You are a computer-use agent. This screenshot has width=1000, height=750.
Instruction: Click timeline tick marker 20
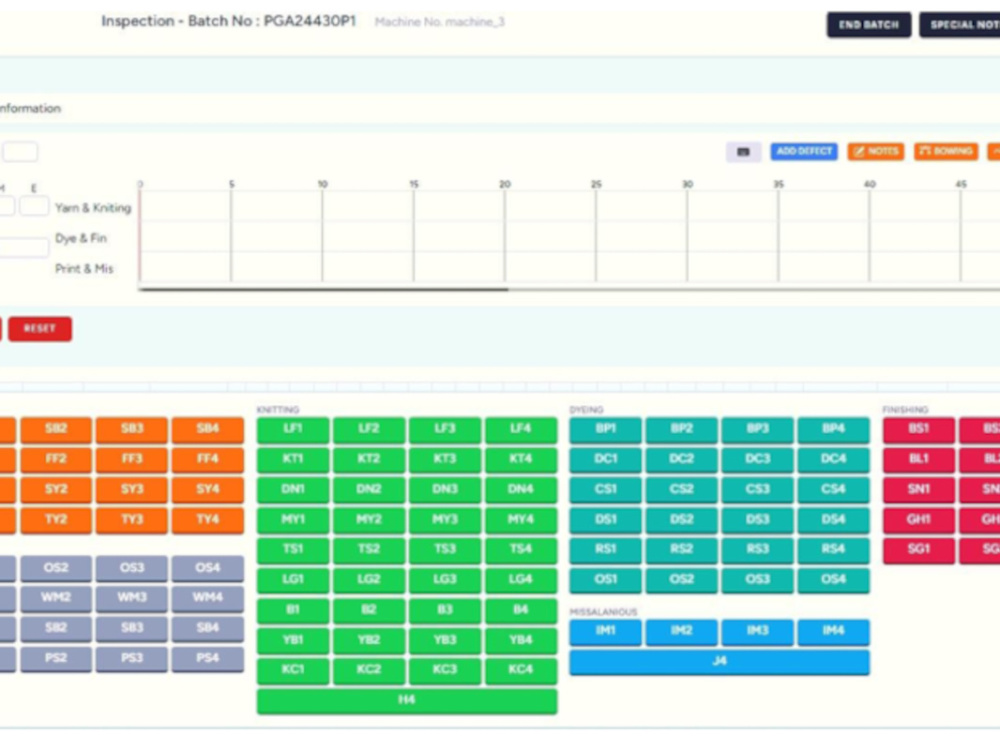tap(504, 184)
